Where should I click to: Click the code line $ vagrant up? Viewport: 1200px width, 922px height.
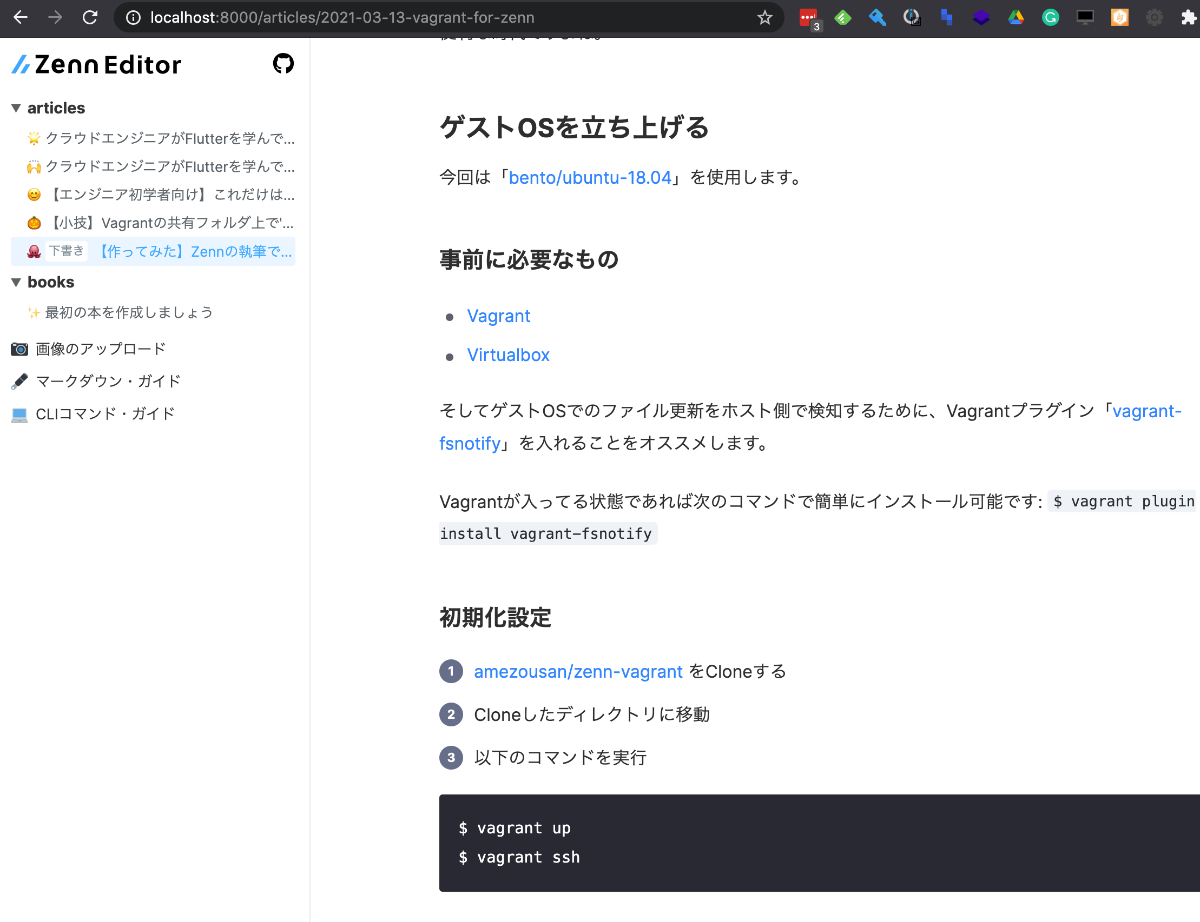click(515, 828)
